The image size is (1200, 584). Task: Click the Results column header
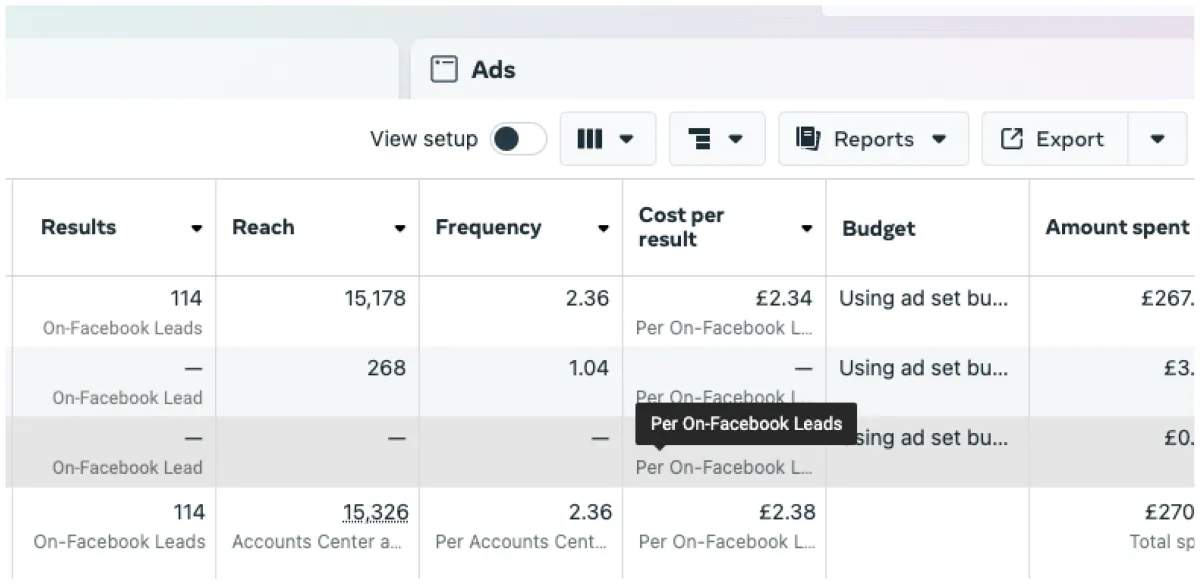(79, 227)
